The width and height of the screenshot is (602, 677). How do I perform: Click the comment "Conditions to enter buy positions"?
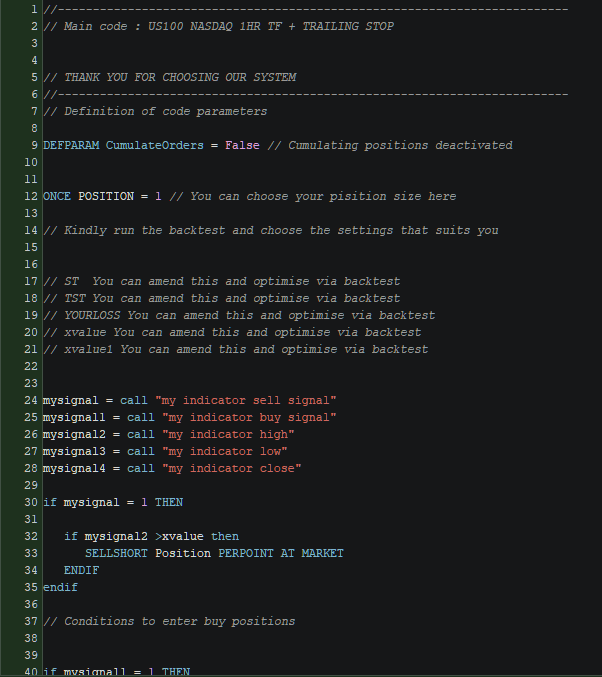(178, 621)
